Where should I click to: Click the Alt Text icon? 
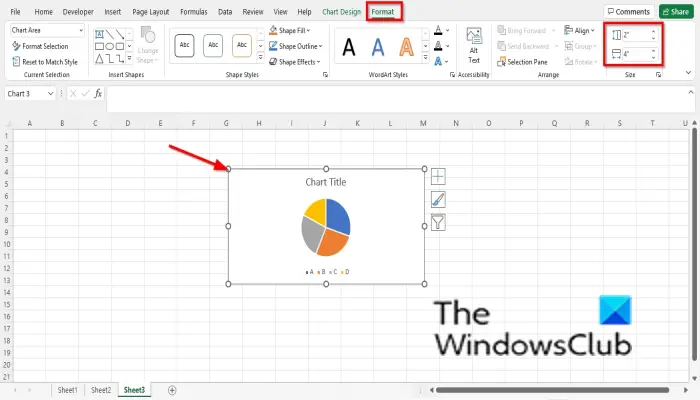pos(474,46)
